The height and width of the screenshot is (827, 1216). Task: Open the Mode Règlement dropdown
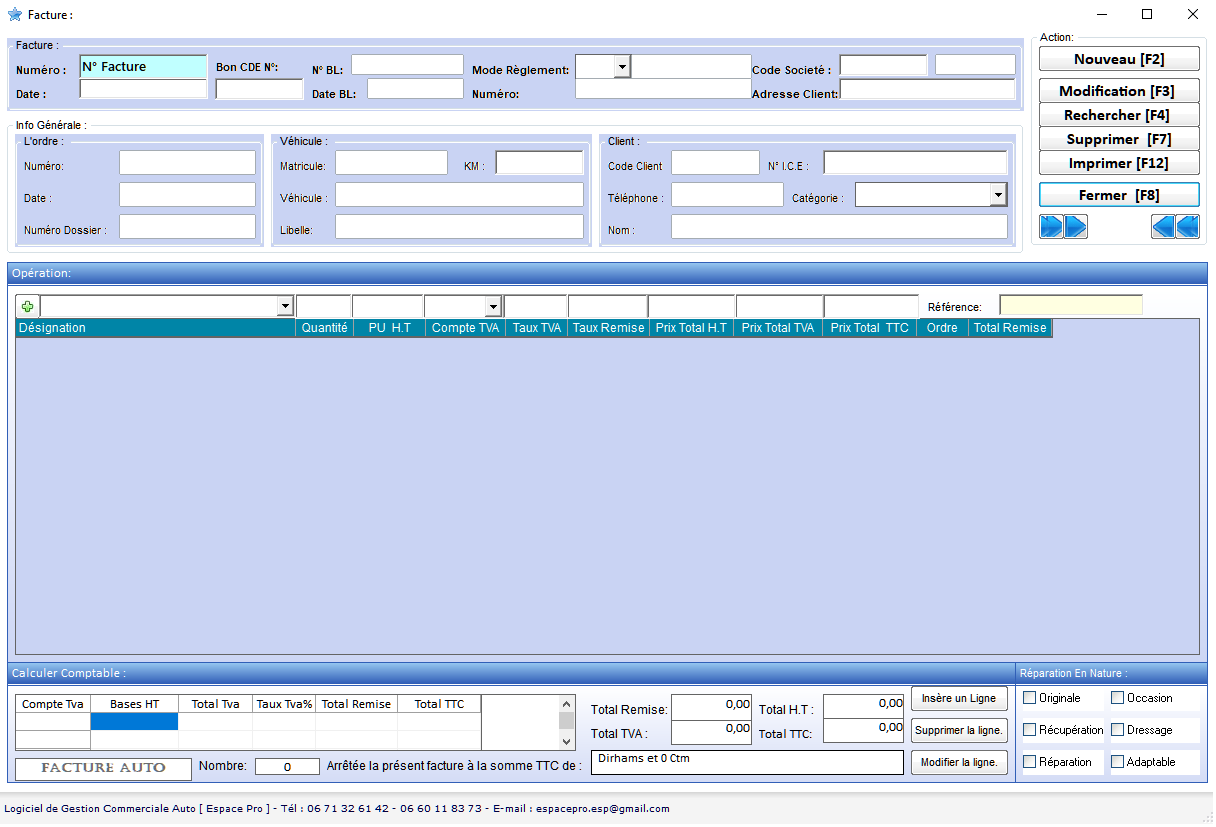point(622,66)
